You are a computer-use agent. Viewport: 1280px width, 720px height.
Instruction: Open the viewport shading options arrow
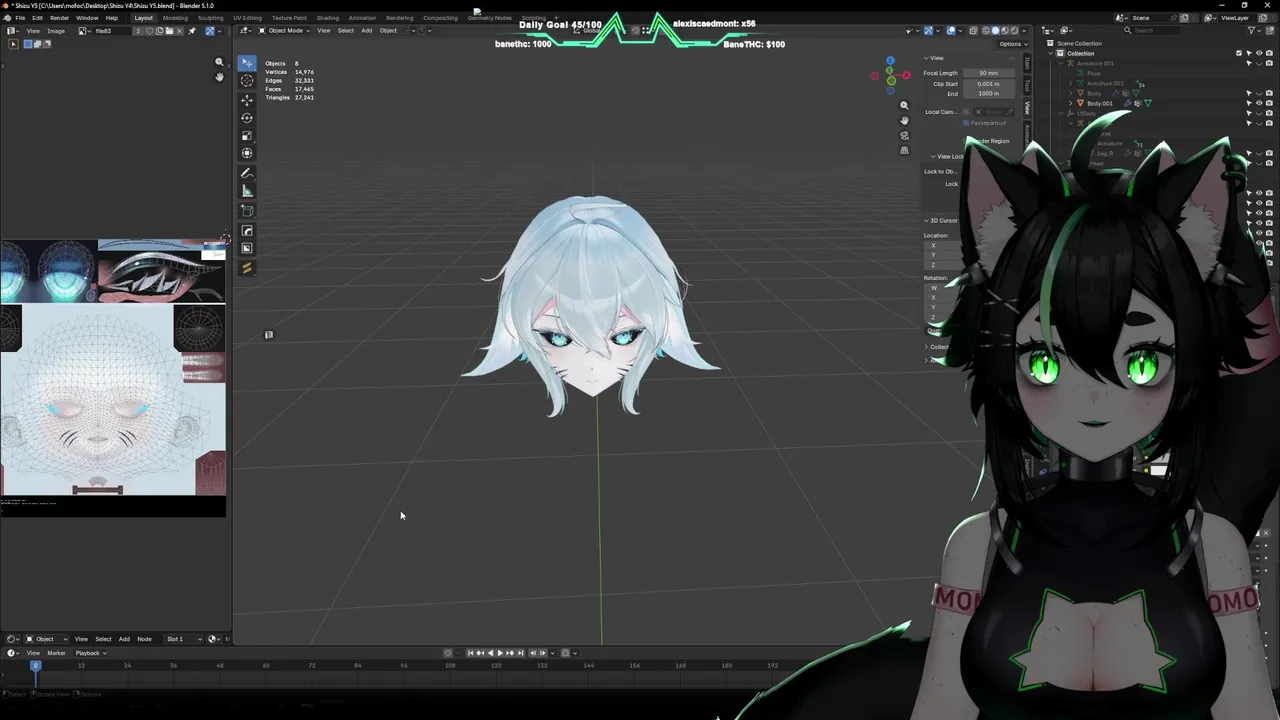1024,31
